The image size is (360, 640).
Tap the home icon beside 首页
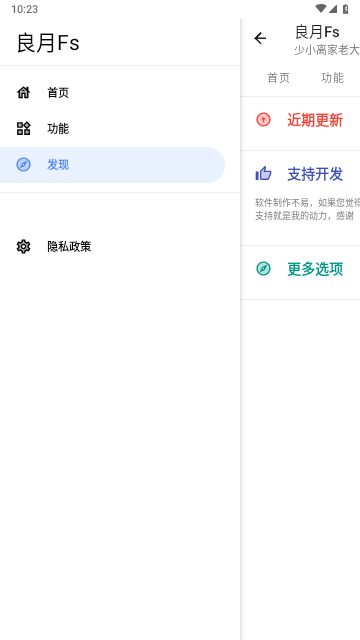click(23, 93)
